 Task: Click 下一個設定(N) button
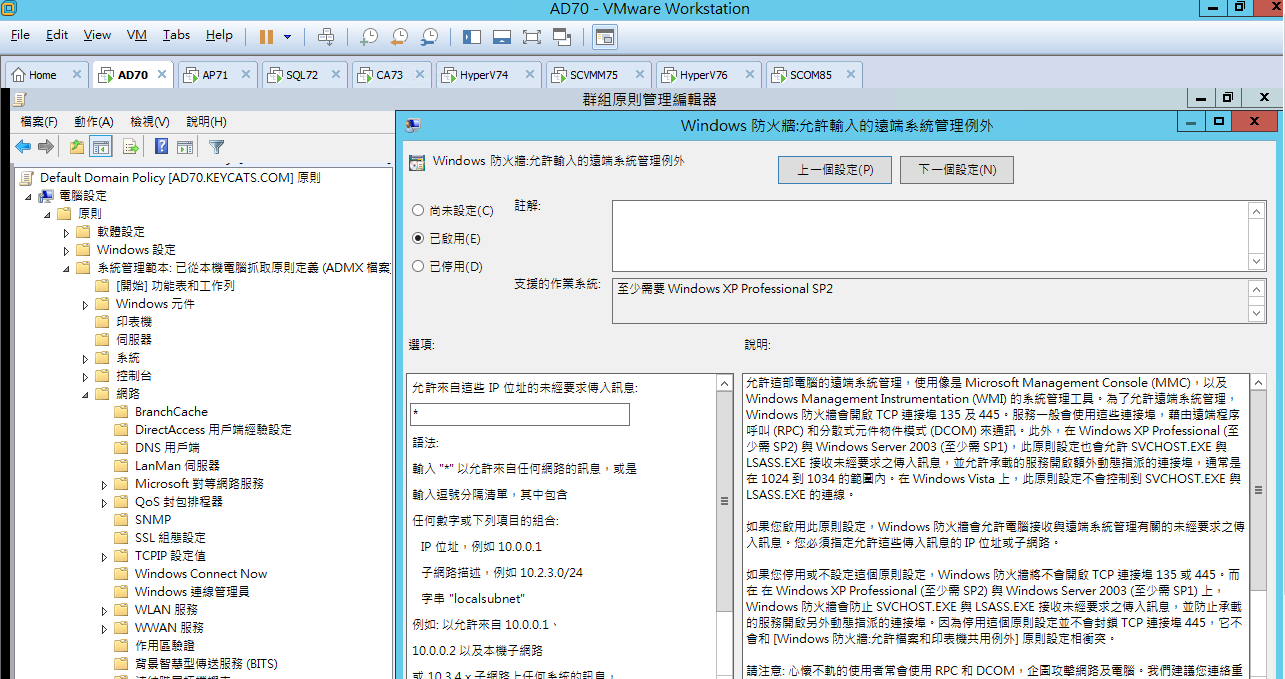point(957,170)
